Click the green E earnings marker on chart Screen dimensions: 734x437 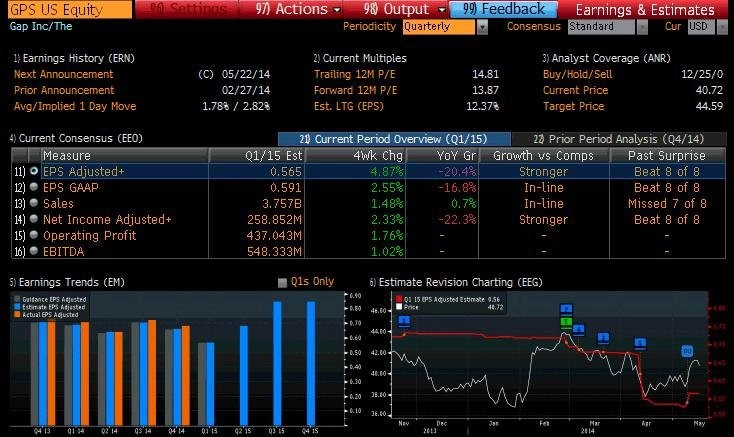coord(566,322)
